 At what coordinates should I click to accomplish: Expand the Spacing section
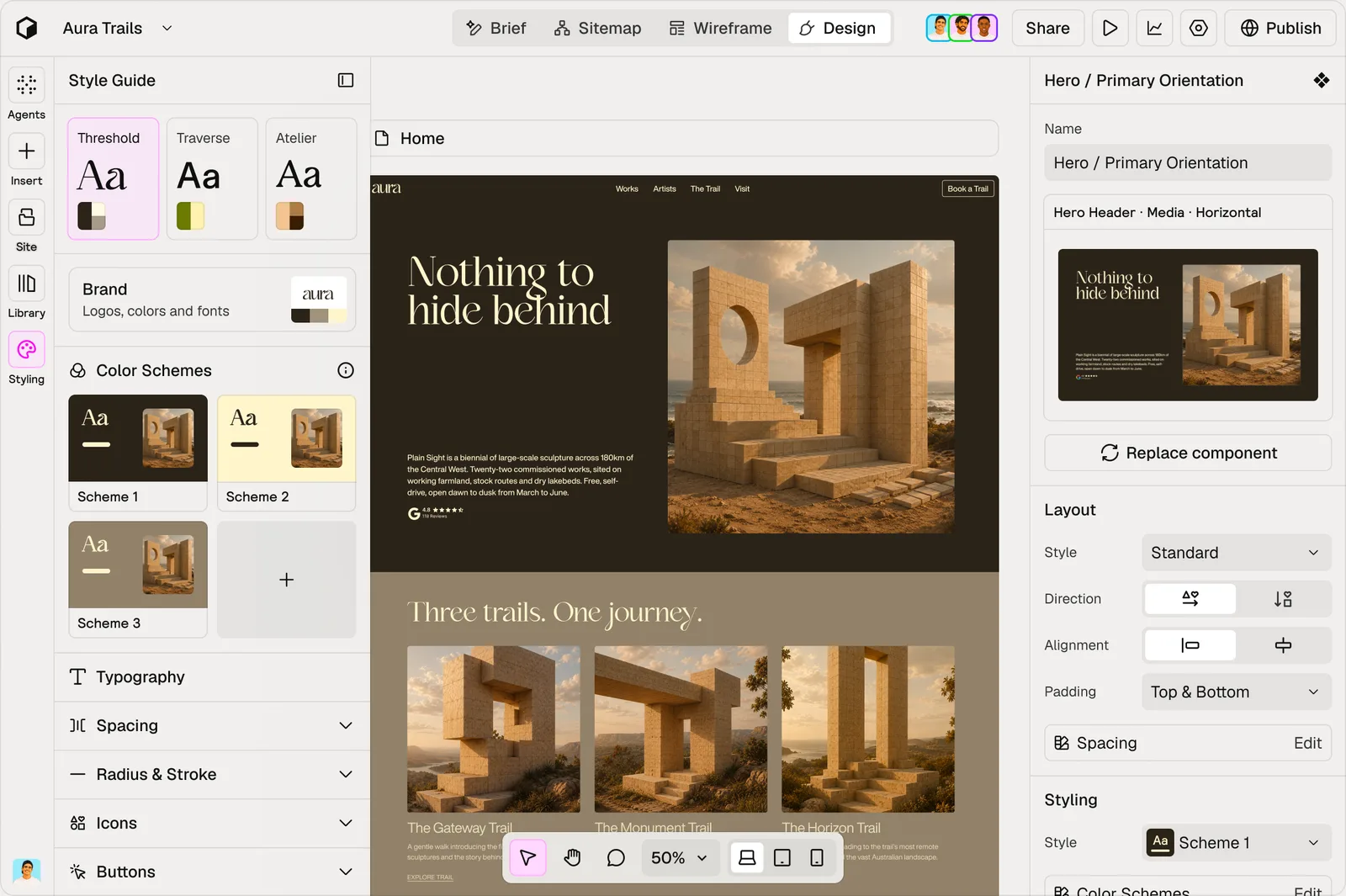point(212,725)
